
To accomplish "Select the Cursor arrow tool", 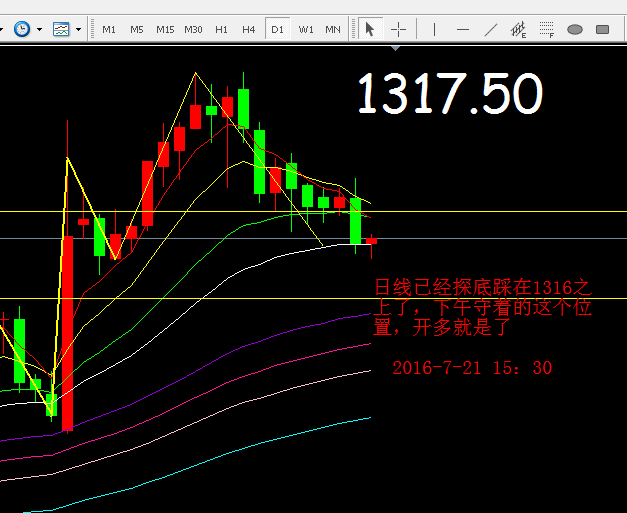I will pyautogui.click(x=370, y=29).
